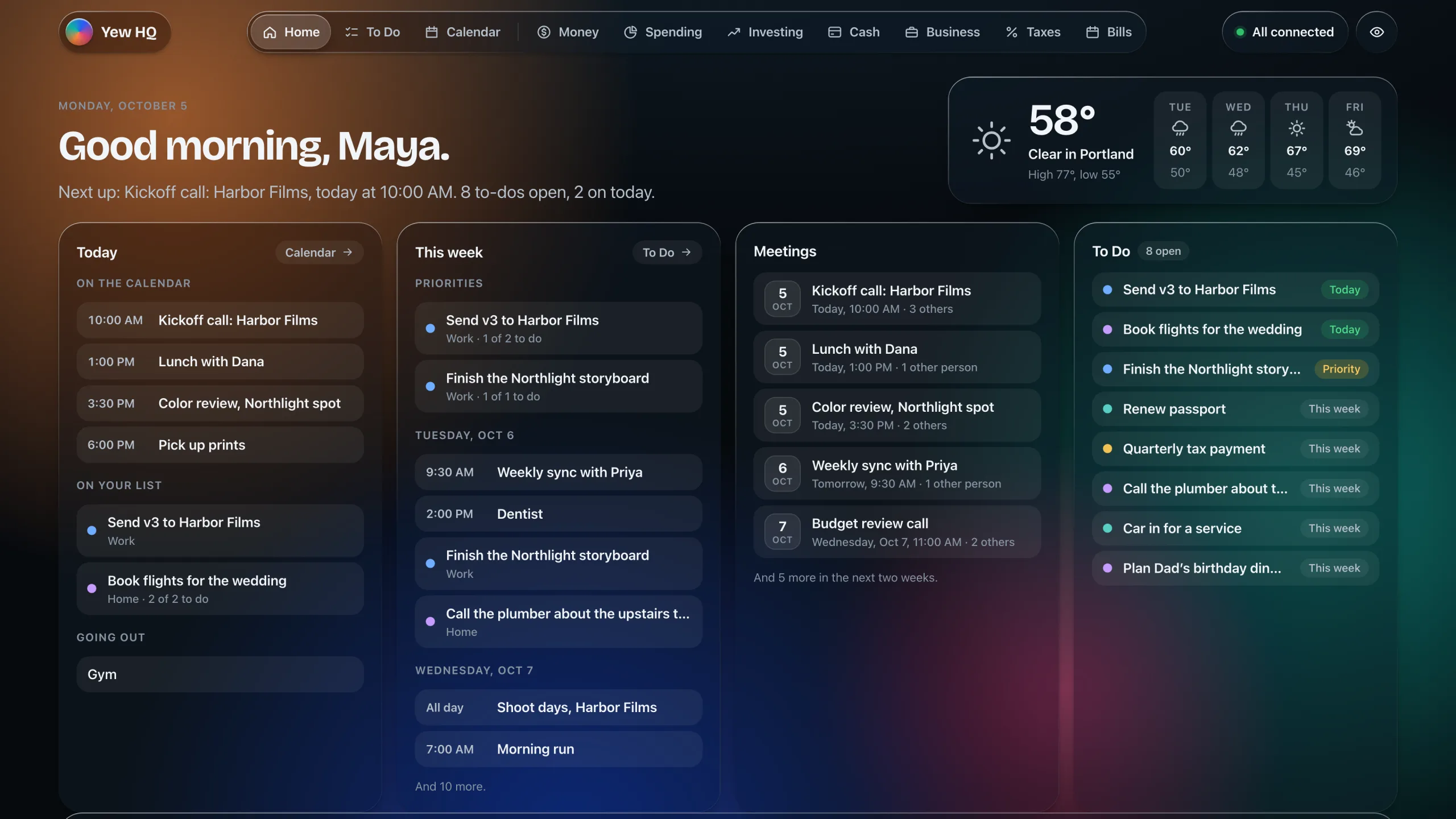This screenshot has height=819, width=1456.
Task: Click the Oct 5 date badge for Kickoff call
Action: tap(782, 299)
